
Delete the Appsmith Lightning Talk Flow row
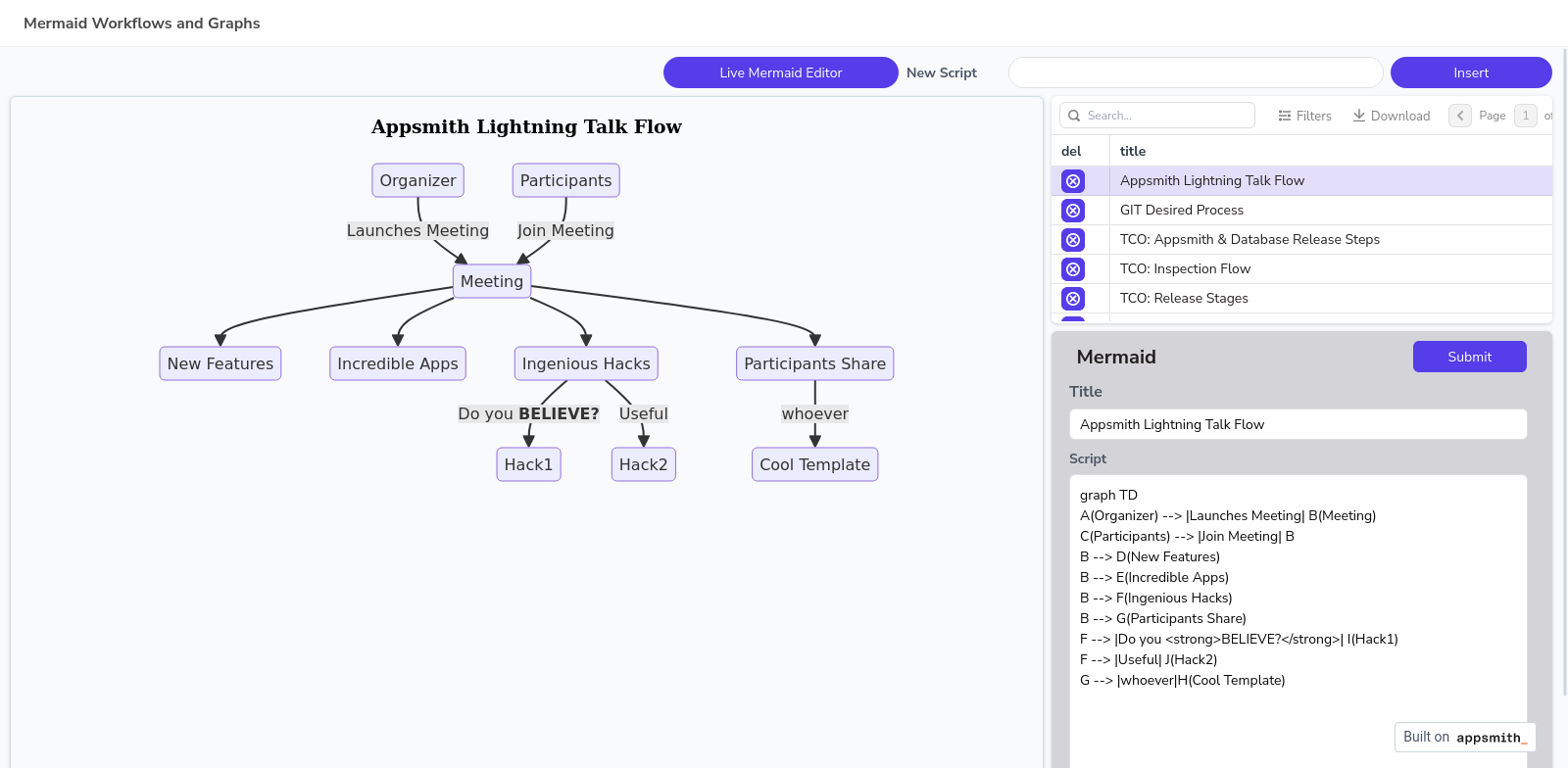pyautogui.click(x=1073, y=181)
